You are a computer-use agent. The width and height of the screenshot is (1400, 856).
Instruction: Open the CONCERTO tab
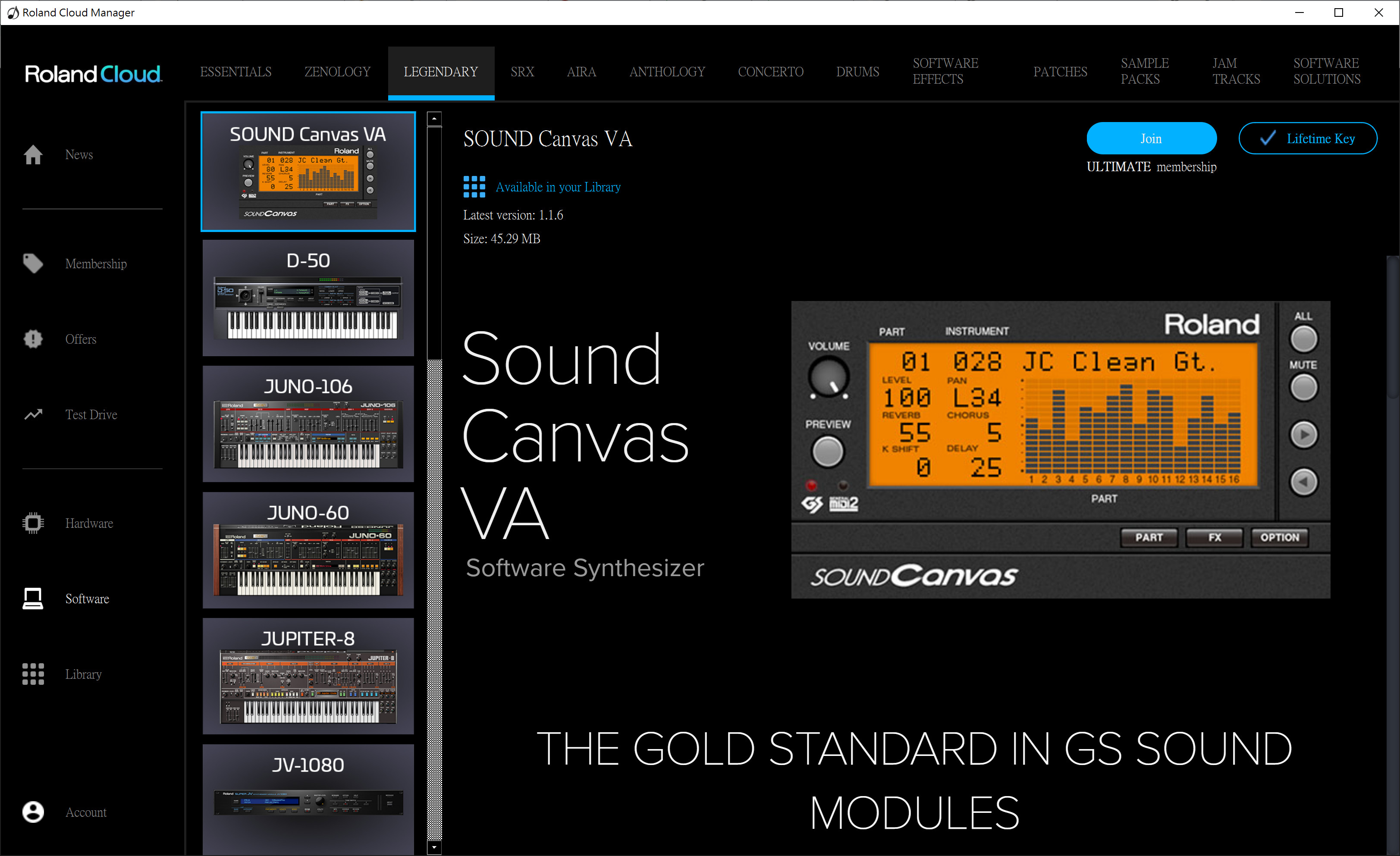point(770,72)
